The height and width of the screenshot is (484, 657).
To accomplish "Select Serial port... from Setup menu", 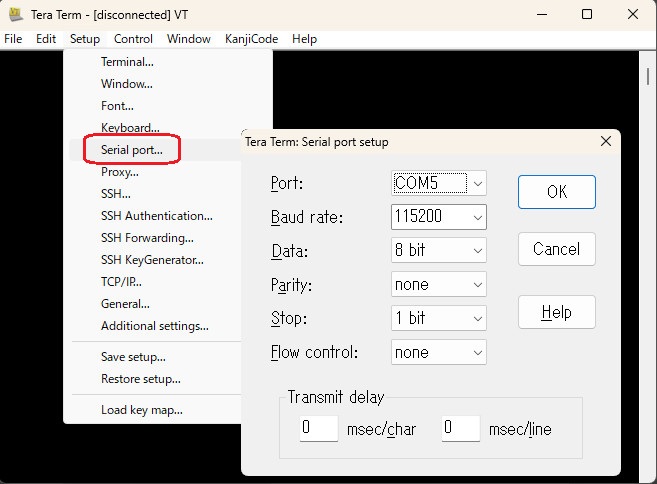I will tap(131, 150).
